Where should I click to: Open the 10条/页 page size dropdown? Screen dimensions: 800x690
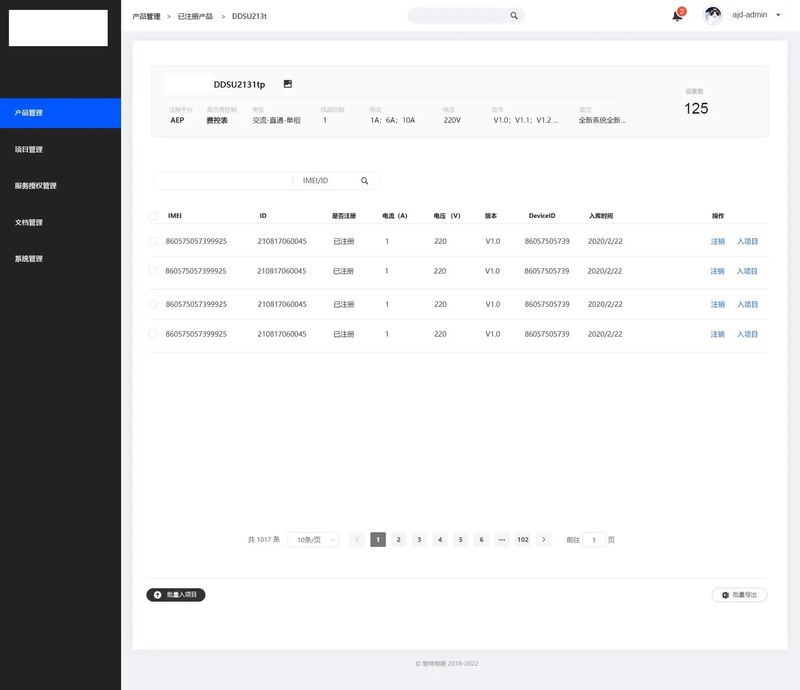click(x=313, y=539)
